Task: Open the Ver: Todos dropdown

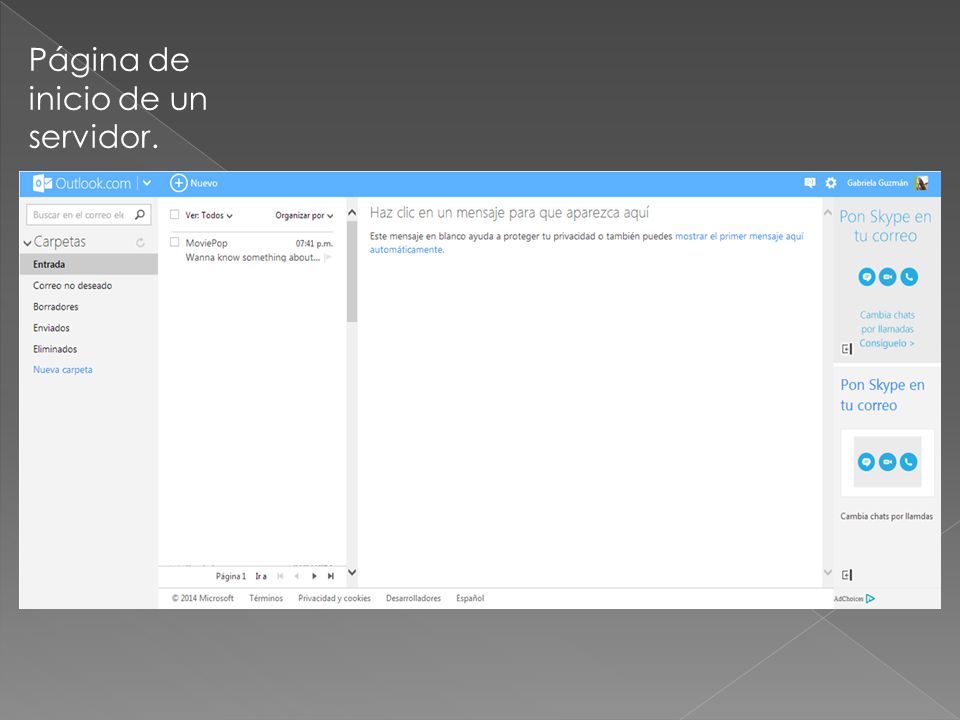Action: 209,216
